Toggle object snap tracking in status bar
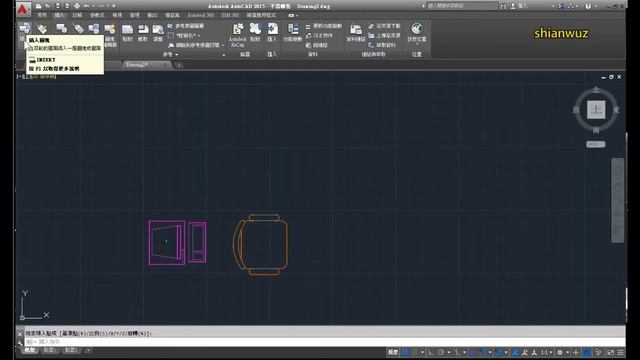The width and height of the screenshot is (640, 360). click(473, 352)
